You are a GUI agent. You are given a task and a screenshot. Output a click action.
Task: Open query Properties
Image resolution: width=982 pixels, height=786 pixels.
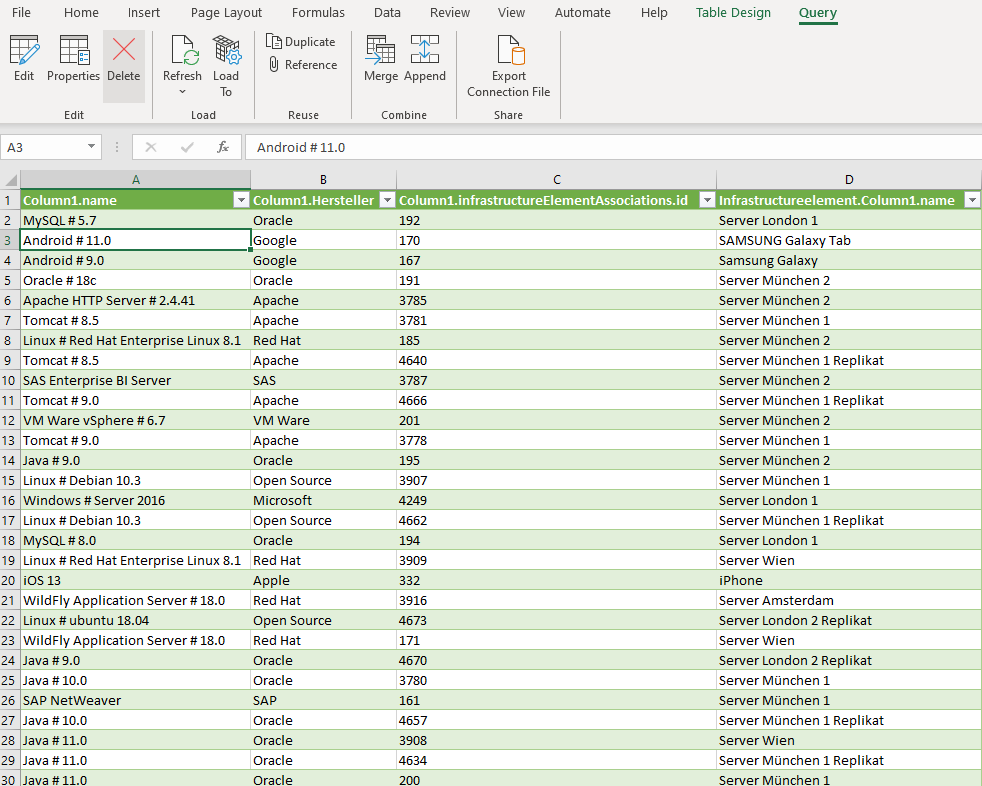tap(74, 60)
